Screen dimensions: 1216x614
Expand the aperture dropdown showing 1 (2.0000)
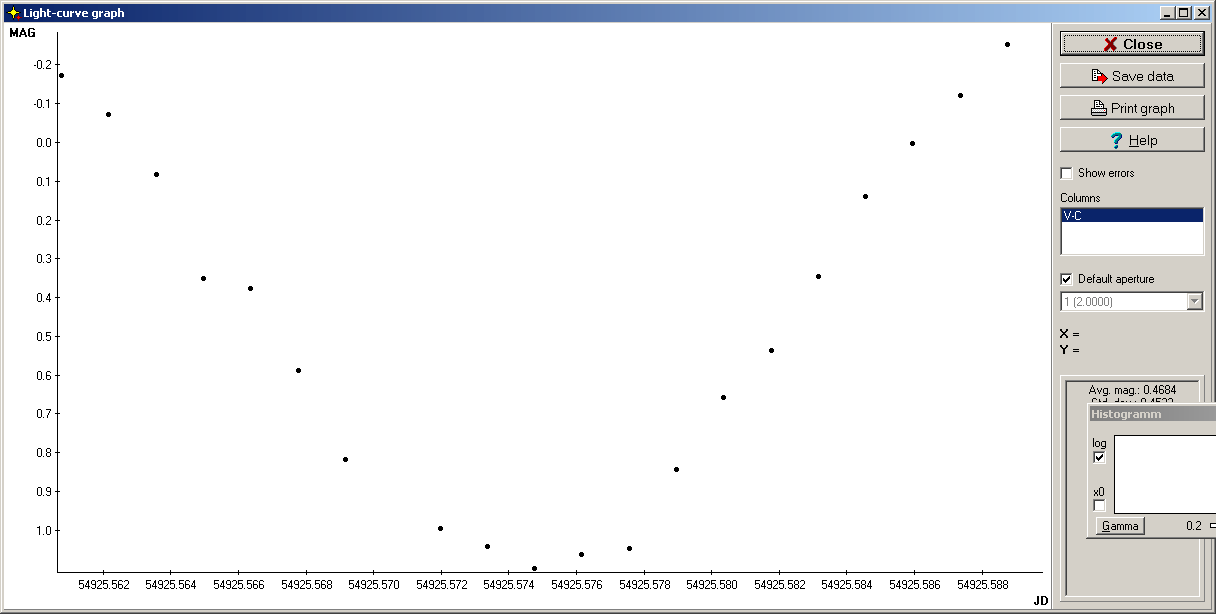click(x=1194, y=301)
